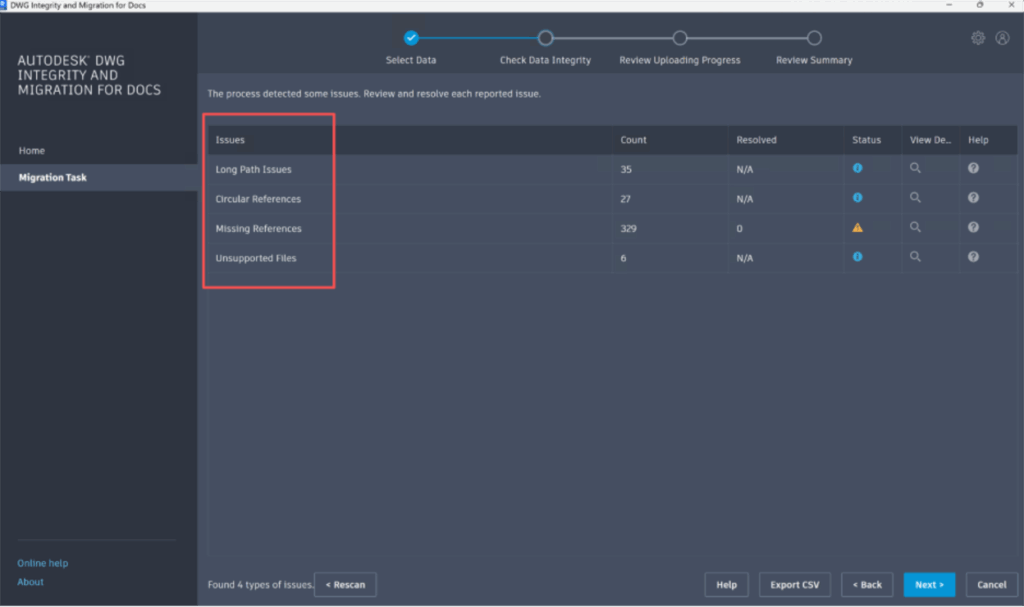The width and height of the screenshot is (1024, 607).
Task: Click the Export CSV button
Action: (x=794, y=584)
